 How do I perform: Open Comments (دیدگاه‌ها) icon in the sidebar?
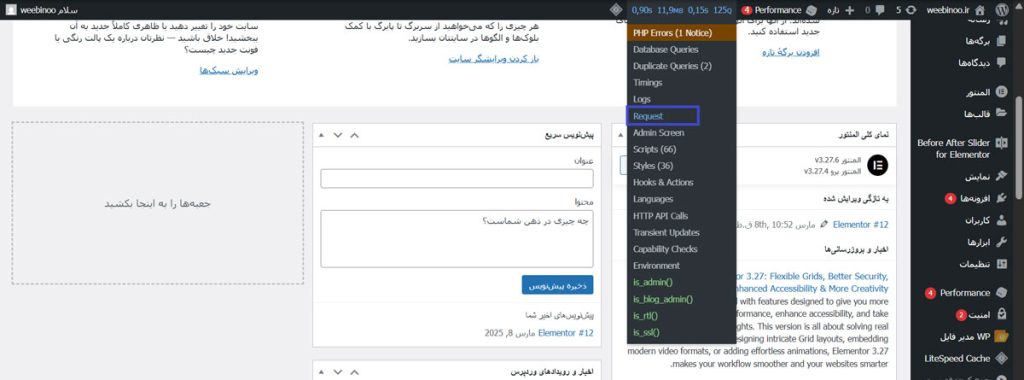[x=1001, y=63]
